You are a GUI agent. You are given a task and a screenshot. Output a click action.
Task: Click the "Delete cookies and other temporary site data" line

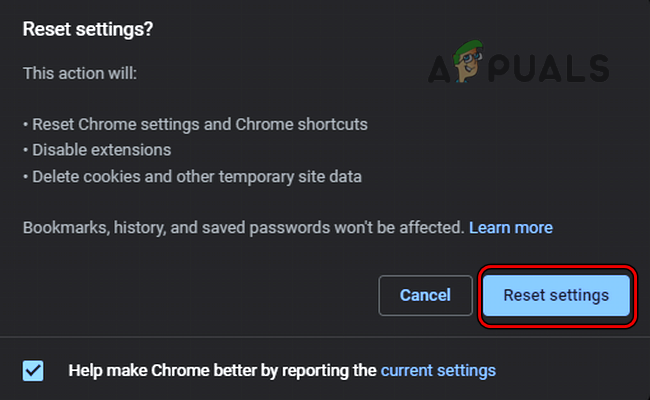(x=197, y=177)
